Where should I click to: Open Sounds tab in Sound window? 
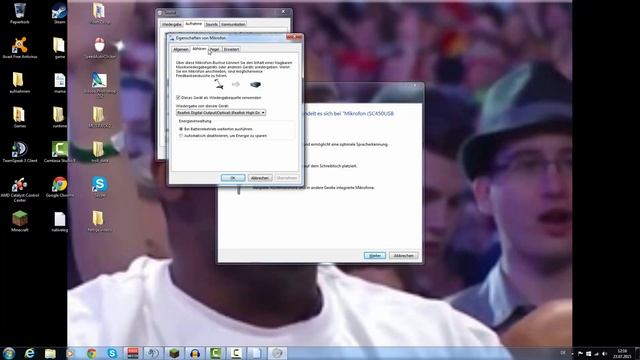211,24
